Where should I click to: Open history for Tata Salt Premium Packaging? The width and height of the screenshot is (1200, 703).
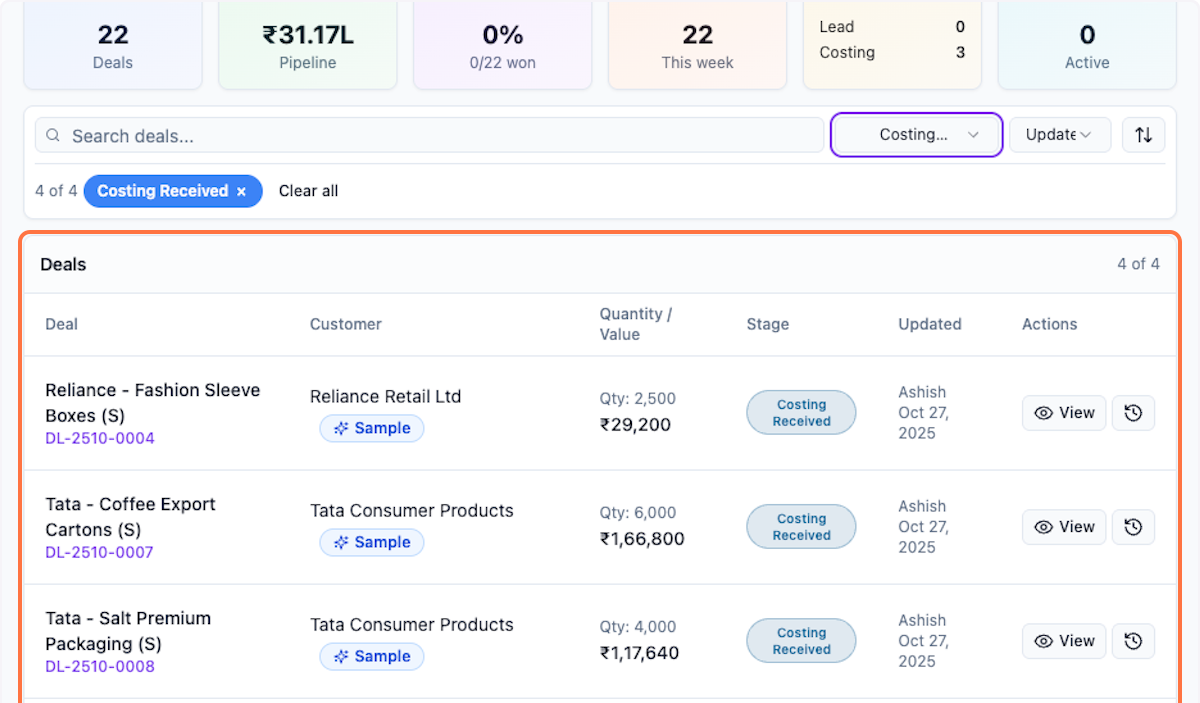point(1133,641)
